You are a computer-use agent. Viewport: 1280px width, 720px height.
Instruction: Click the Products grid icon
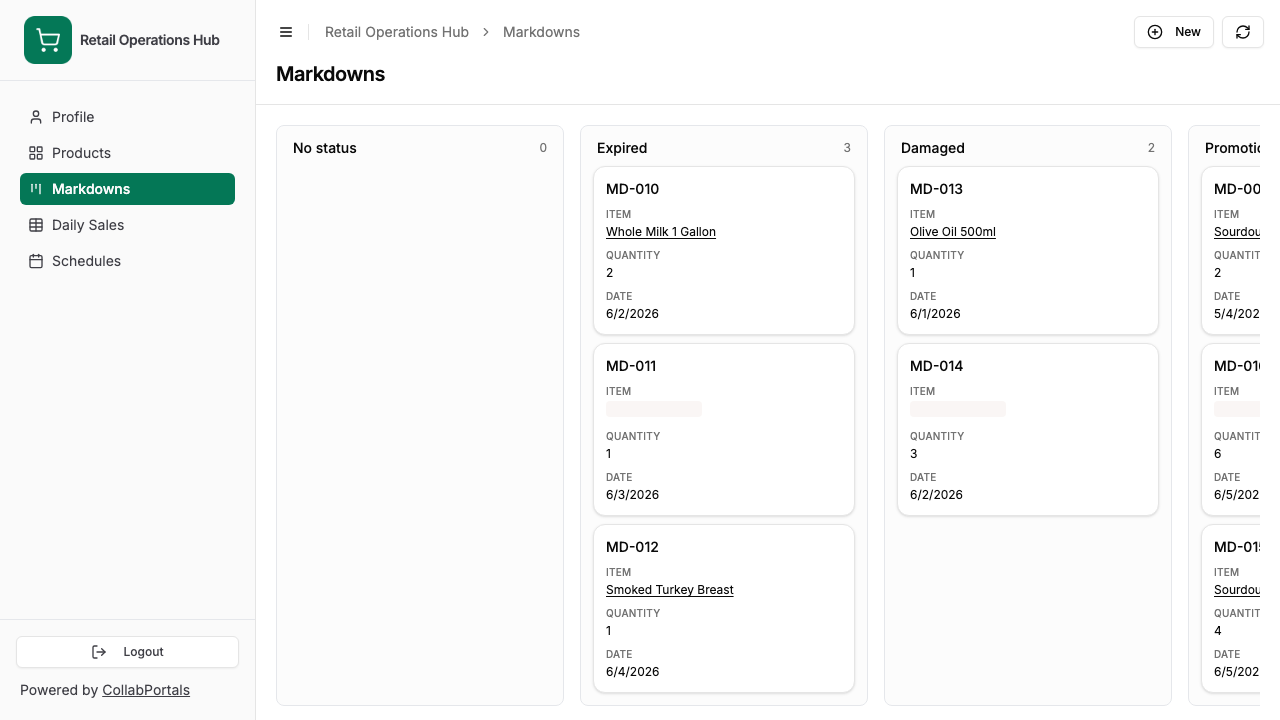click(36, 153)
